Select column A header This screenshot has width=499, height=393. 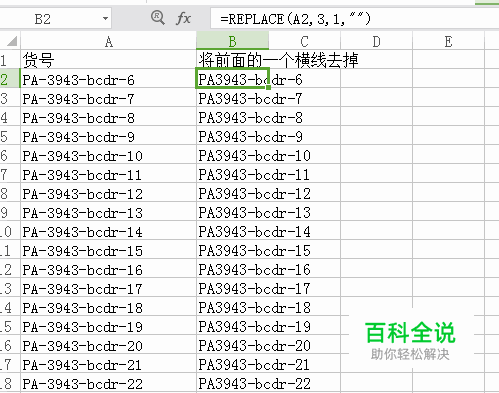pos(108,41)
